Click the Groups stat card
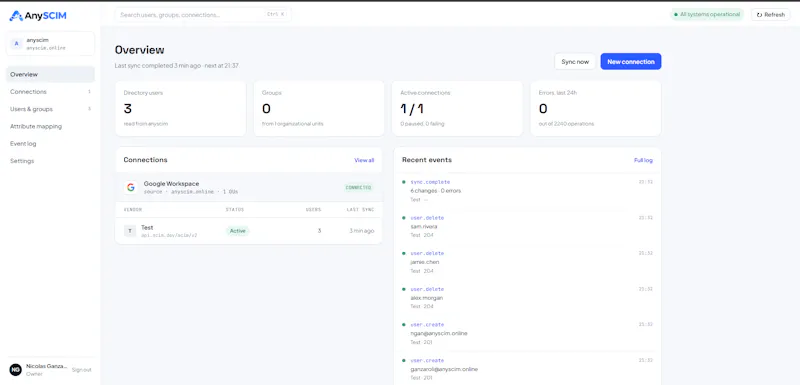 coord(319,109)
